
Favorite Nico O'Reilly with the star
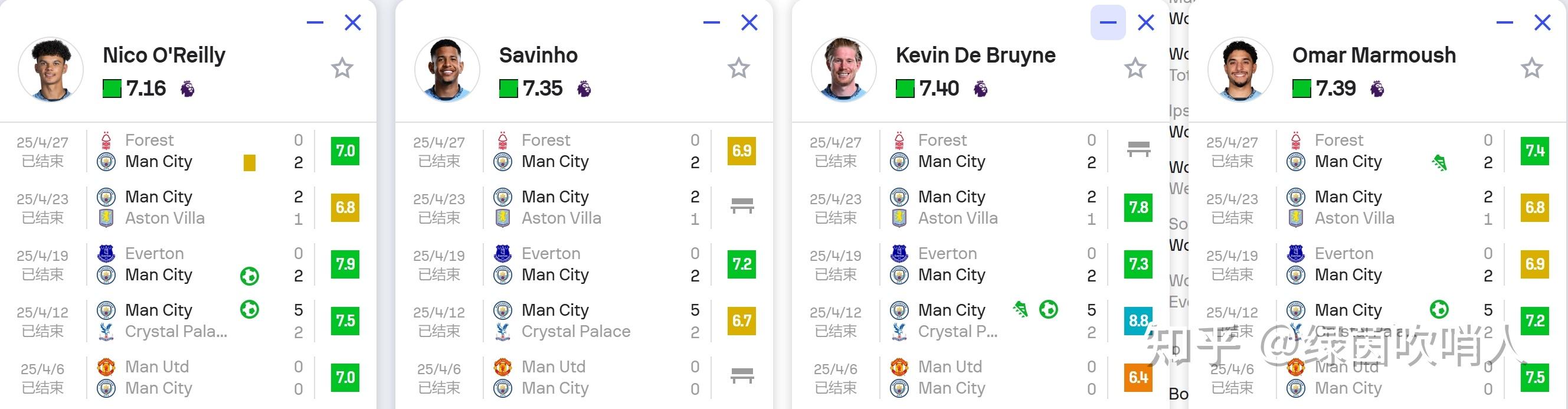(x=342, y=68)
